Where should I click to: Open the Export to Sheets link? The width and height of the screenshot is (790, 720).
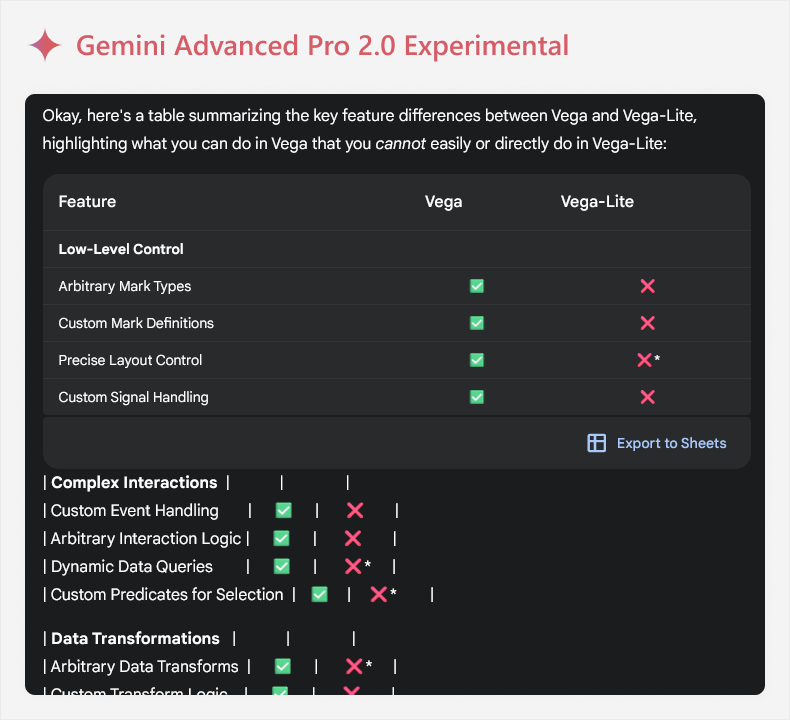(x=672, y=443)
